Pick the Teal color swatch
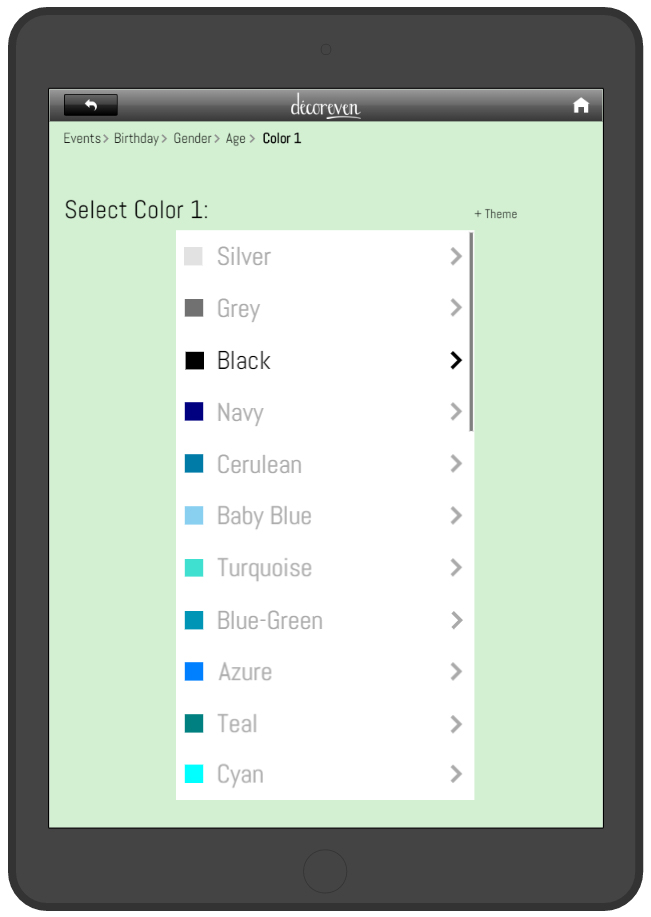 [x=194, y=723]
